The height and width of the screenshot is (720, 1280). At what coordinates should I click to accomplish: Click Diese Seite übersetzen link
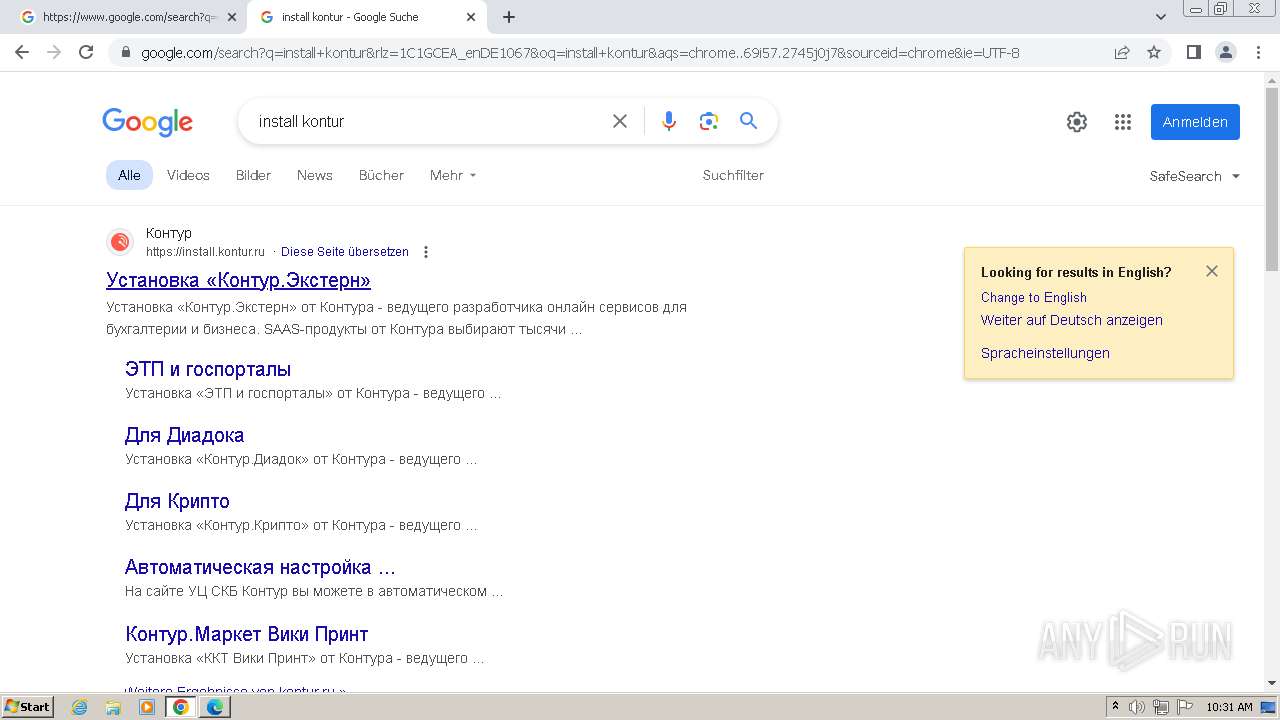click(345, 252)
